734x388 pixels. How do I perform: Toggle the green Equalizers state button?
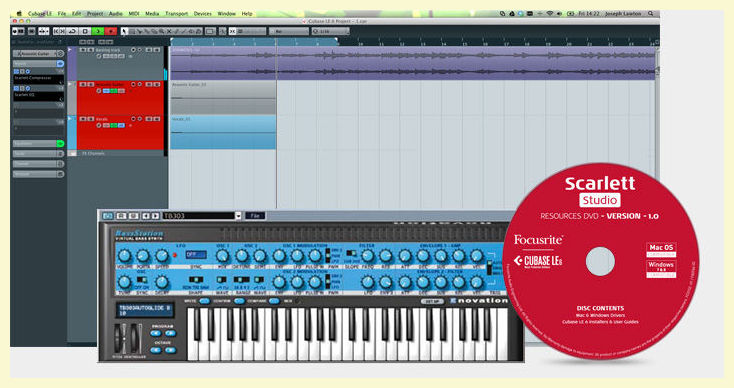pos(60,143)
